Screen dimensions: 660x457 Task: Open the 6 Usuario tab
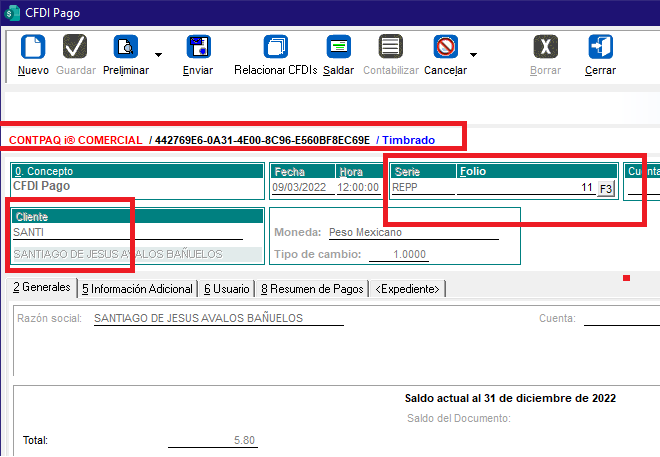click(227, 289)
